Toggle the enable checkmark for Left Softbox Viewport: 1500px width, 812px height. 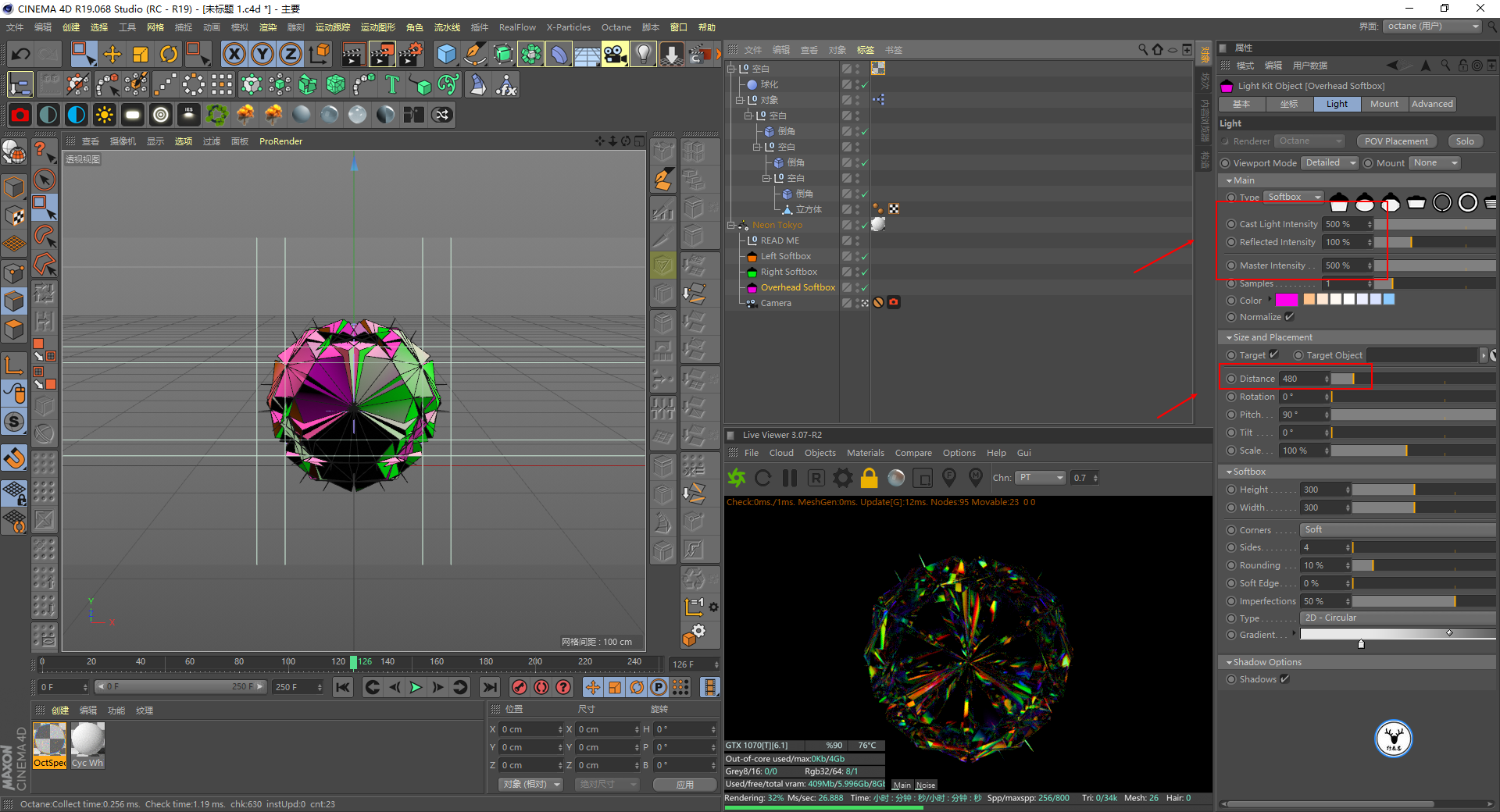pos(865,256)
